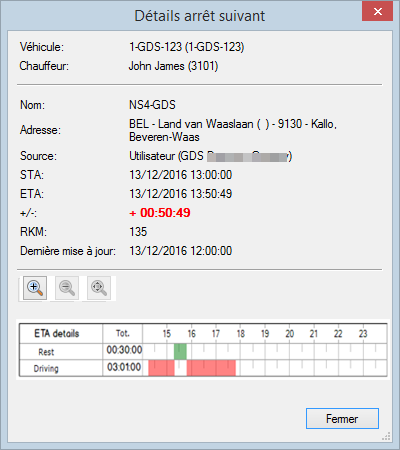
Task: Click the Fermer button
Action: pos(342,419)
